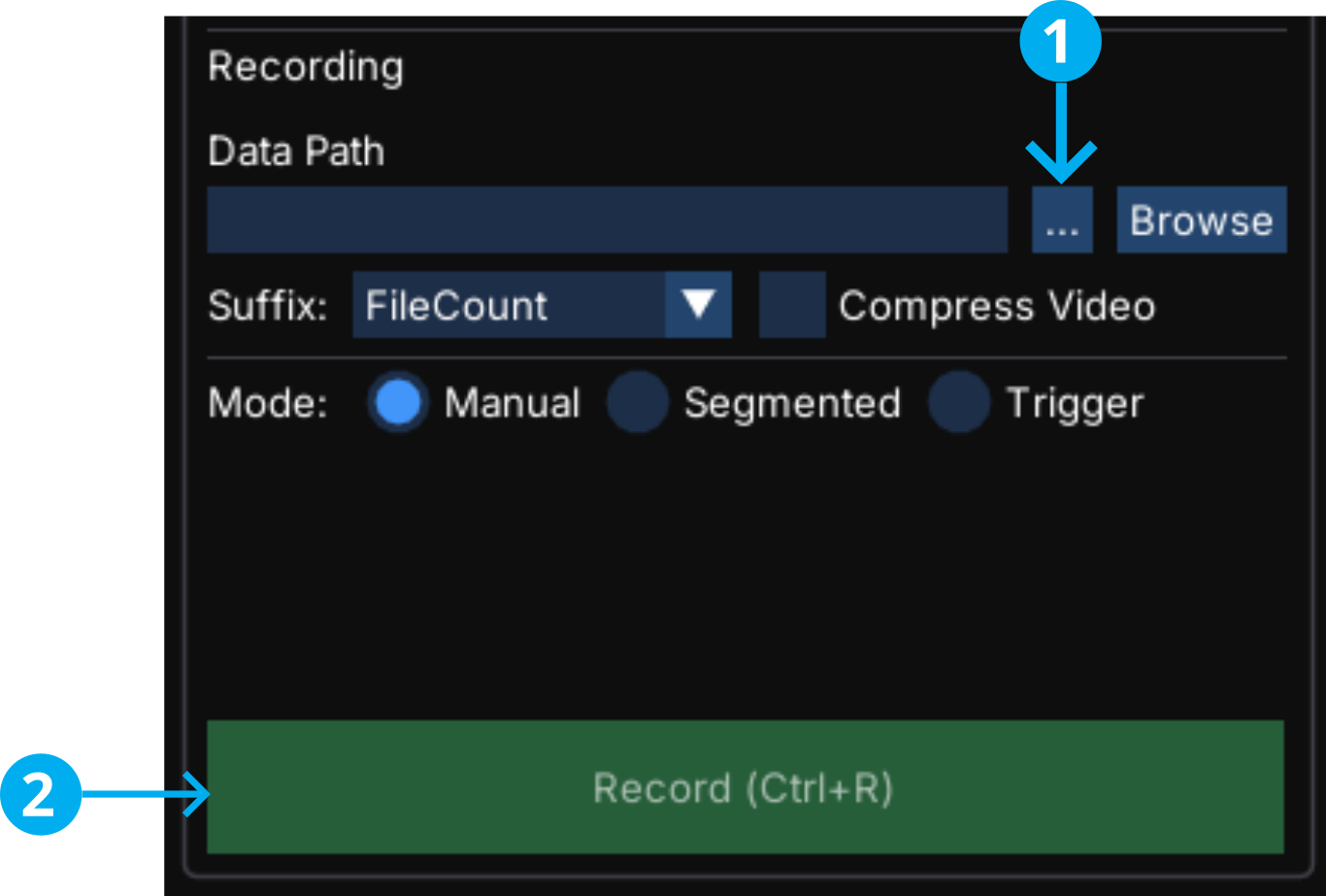The width and height of the screenshot is (1326, 896).
Task: Focus the Data Path text field
Action: coord(608,220)
